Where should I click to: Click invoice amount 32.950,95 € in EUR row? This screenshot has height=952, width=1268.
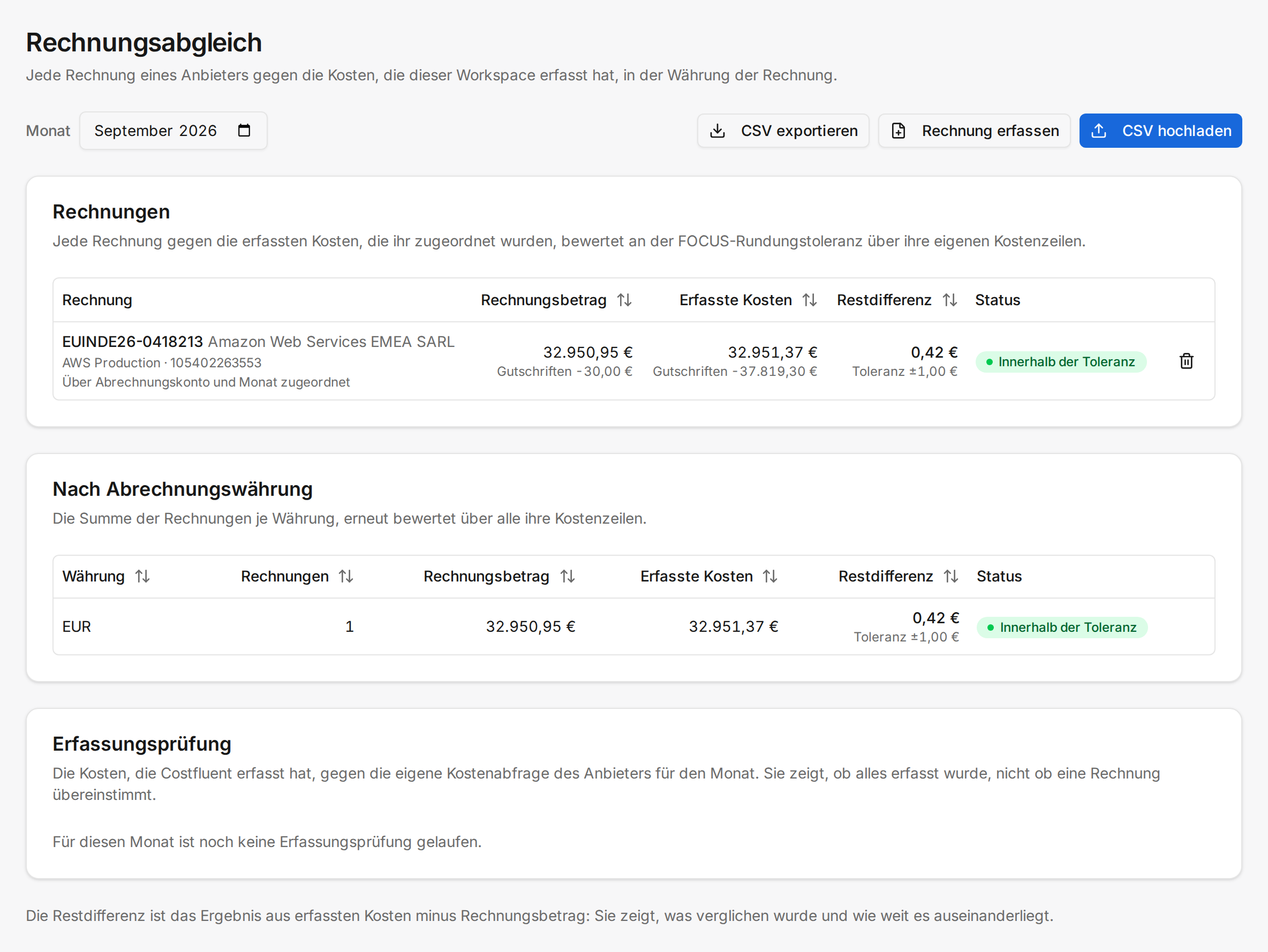[x=531, y=626]
